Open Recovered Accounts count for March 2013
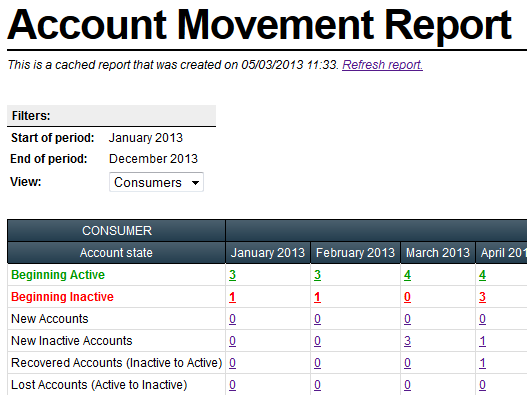This screenshot has height=395, width=527. pos(407,363)
